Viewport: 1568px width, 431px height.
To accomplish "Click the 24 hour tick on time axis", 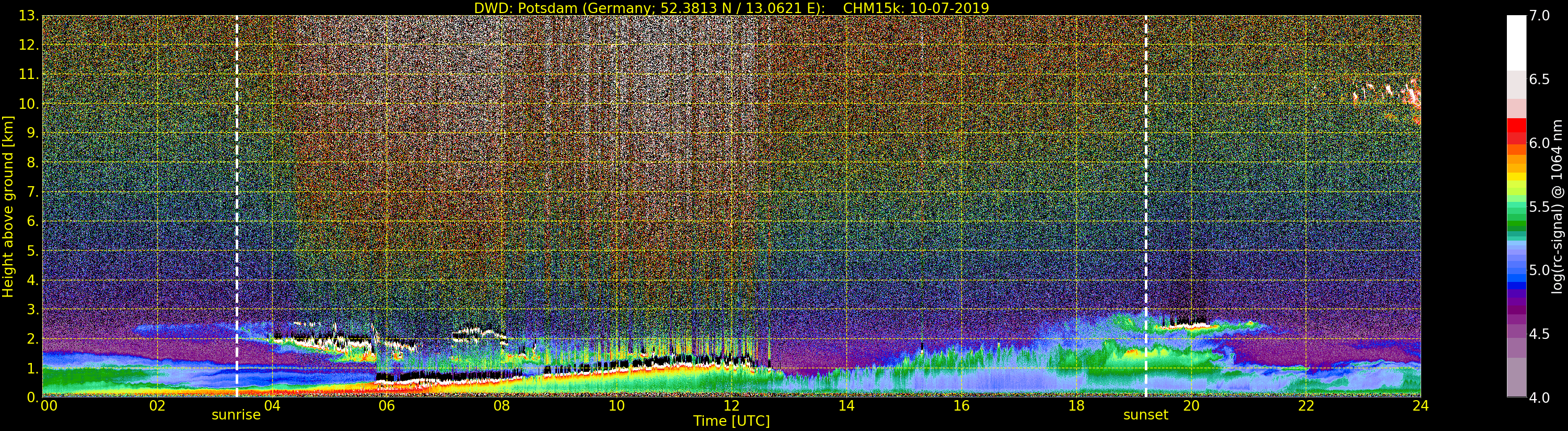I will 1420,406.
